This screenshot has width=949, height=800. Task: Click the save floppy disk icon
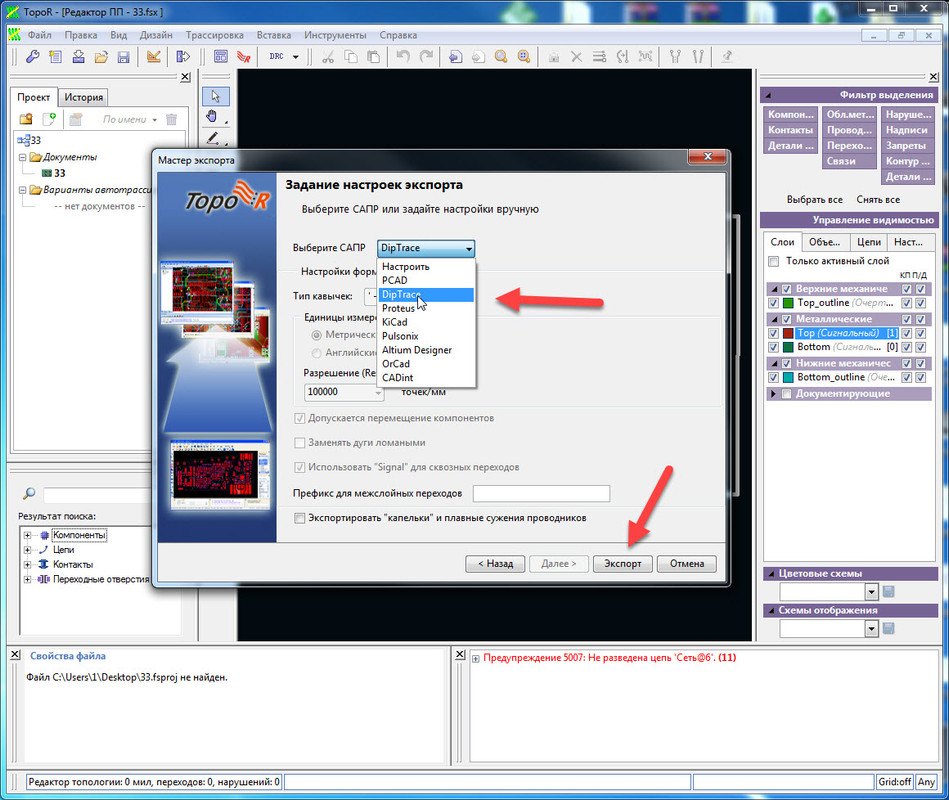tap(123, 57)
